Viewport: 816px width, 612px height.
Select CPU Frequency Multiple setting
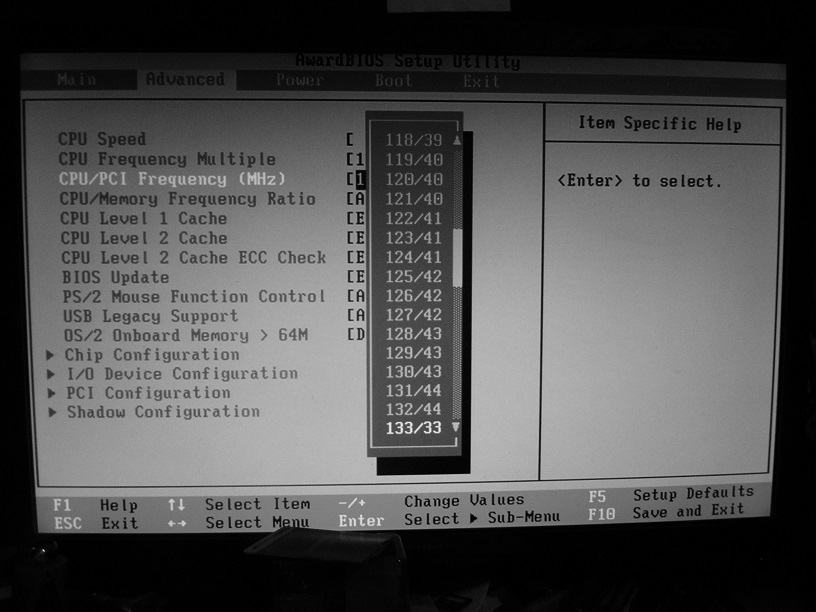click(x=167, y=159)
